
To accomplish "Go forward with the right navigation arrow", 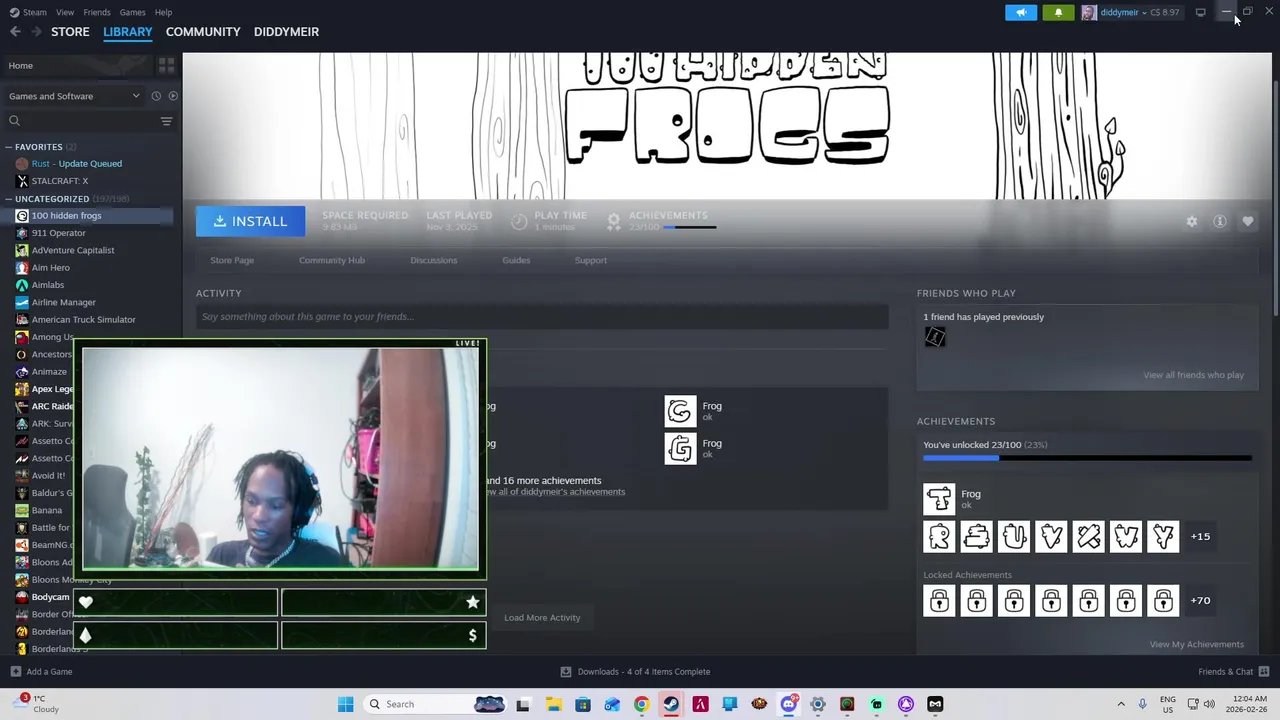I will (x=36, y=32).
